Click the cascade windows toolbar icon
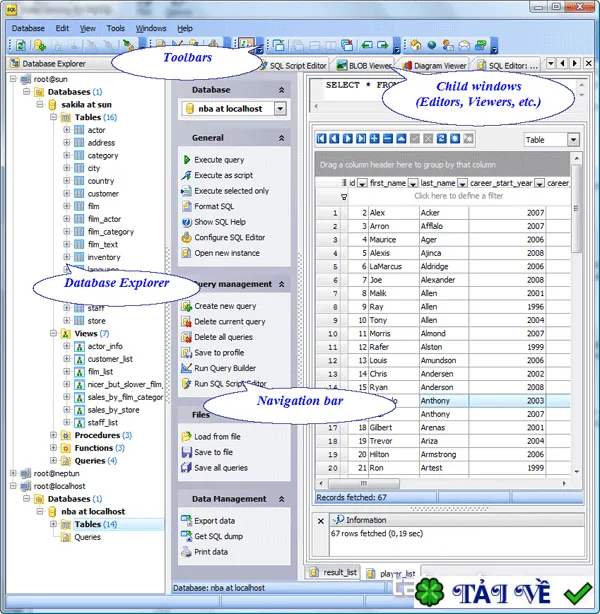Viewport: 600px width, 614px height. click(298, 45)
